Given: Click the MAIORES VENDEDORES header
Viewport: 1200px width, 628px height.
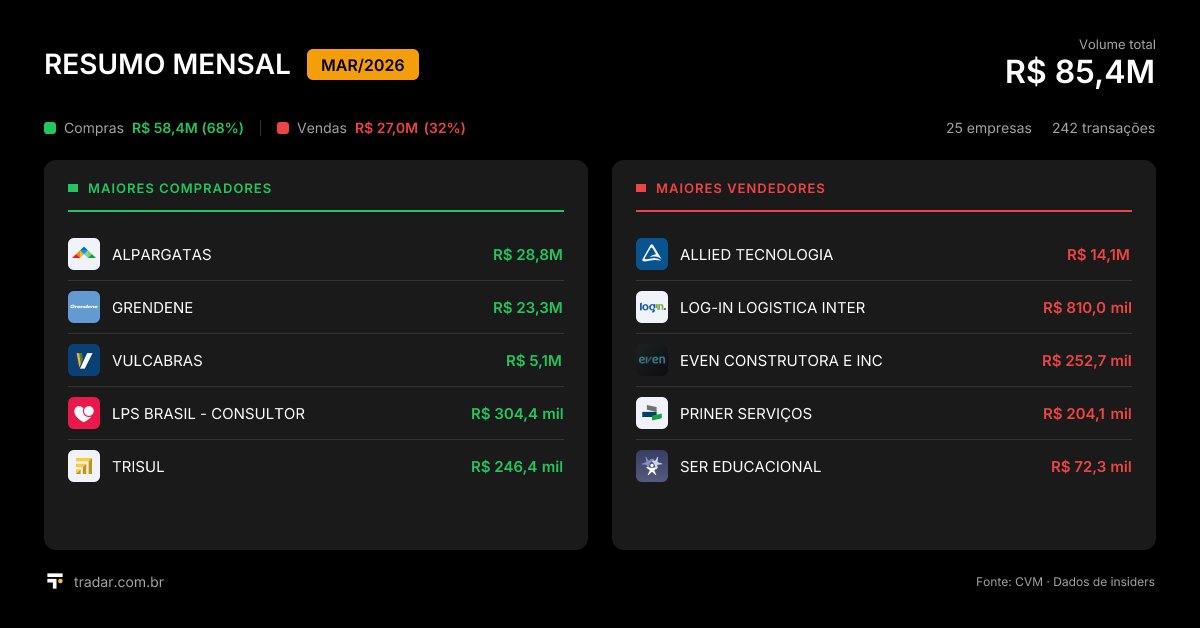Looking at the screenshot, I should coord(741,188).
